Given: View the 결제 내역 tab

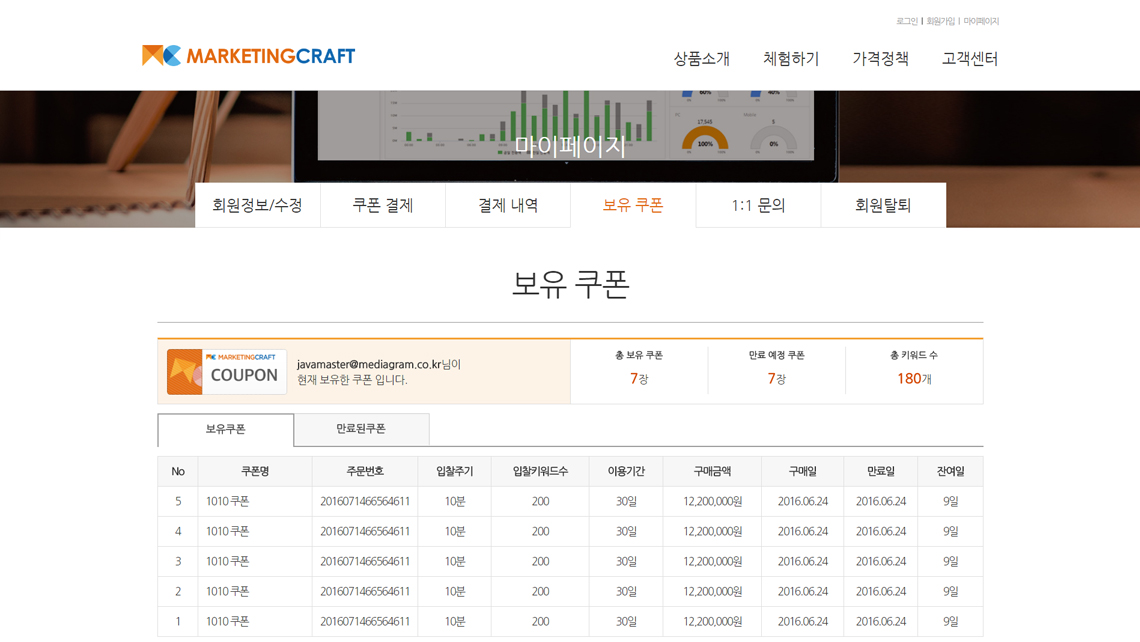Looking at the screenshot, I should coord(508,205).
